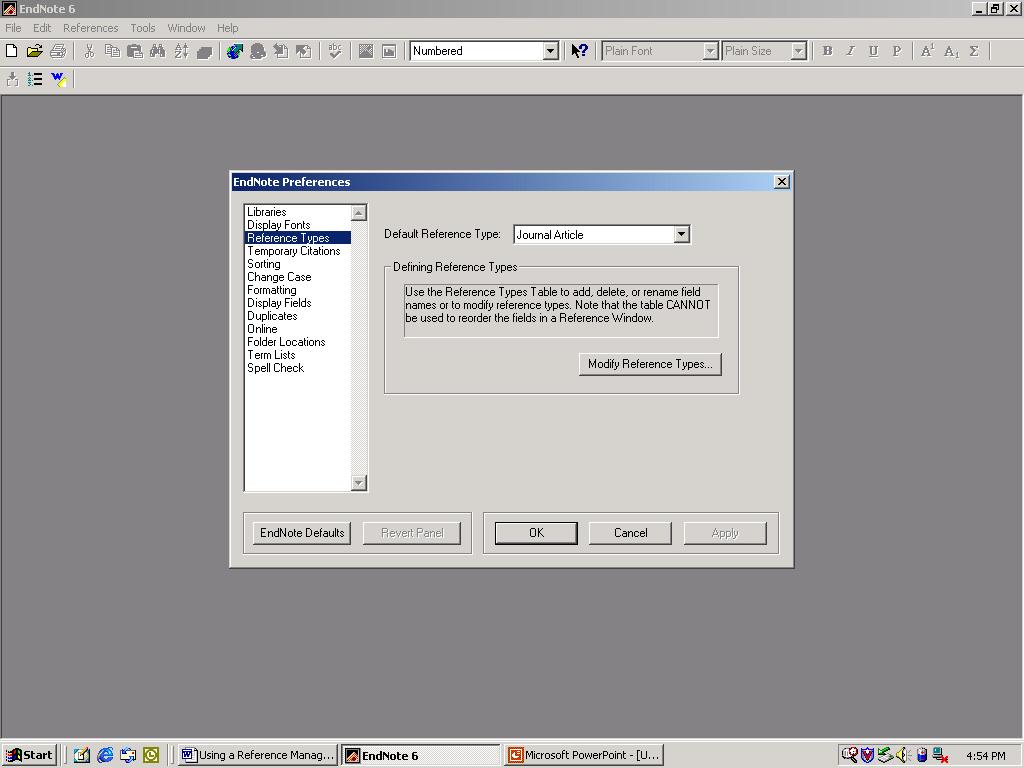Click the Apply button
Viewport: 1024px width, 768px height.
point(725,533)
